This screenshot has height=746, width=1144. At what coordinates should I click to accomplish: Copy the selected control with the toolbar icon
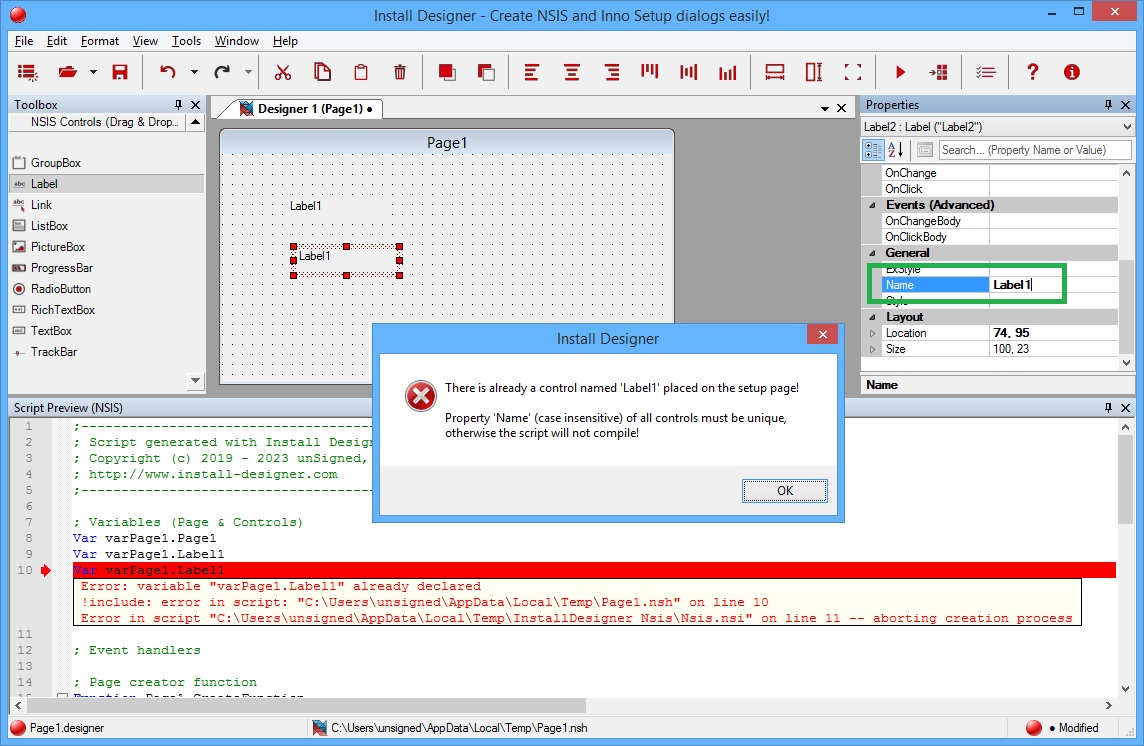click(322, 72)
